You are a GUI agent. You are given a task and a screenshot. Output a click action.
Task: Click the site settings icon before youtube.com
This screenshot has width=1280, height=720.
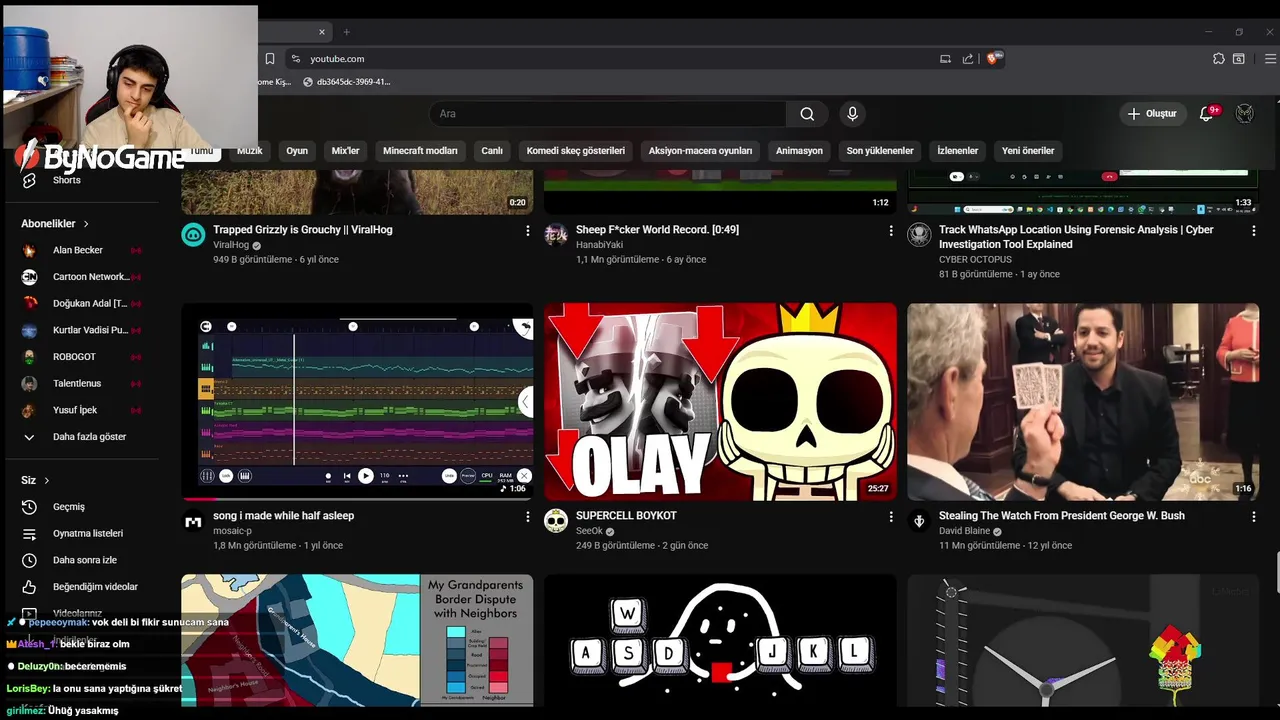[295, 59]
